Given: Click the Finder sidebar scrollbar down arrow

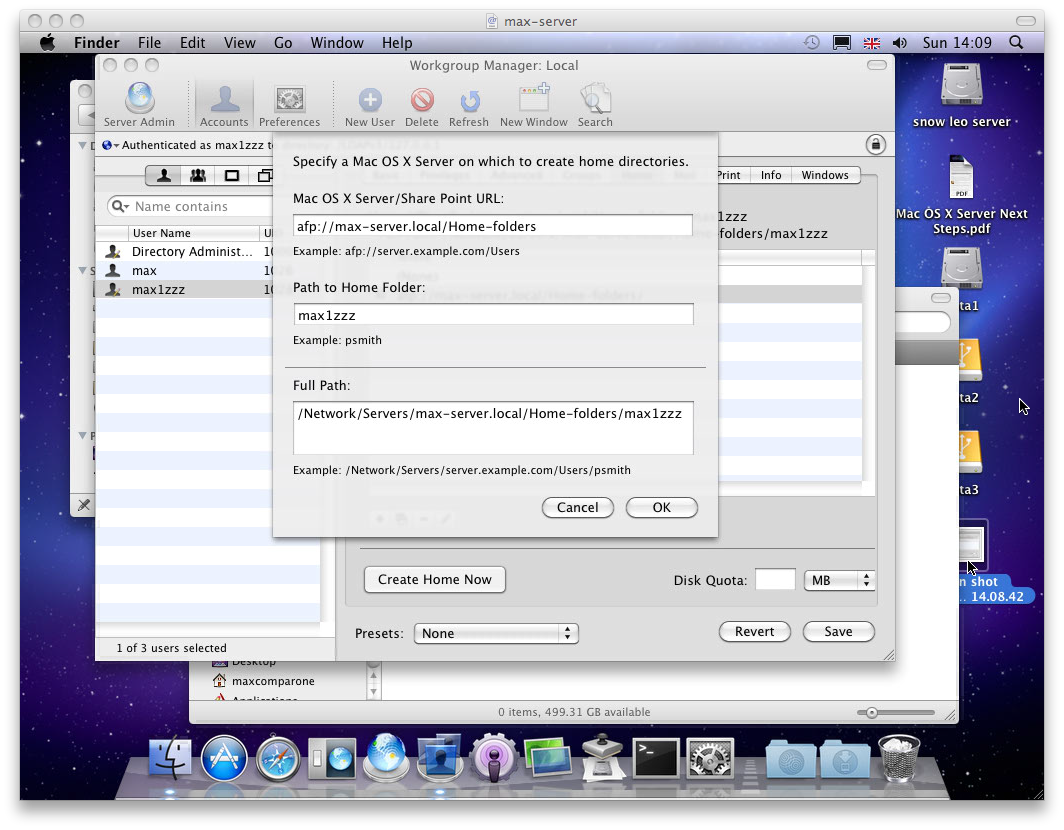Looking at the screenshot, I should (x=373, y=692).
